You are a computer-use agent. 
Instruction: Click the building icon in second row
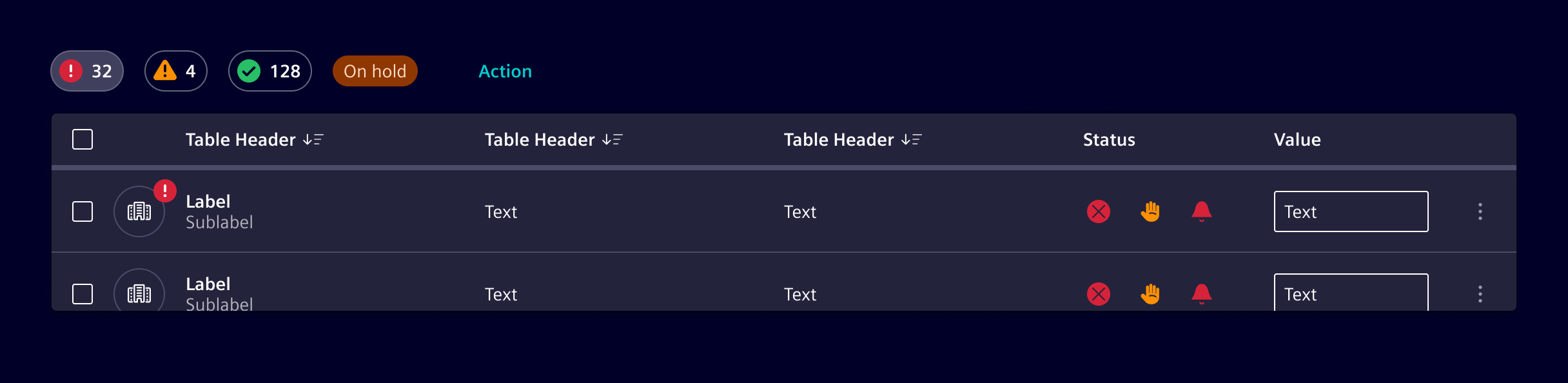tap(139, 294)
